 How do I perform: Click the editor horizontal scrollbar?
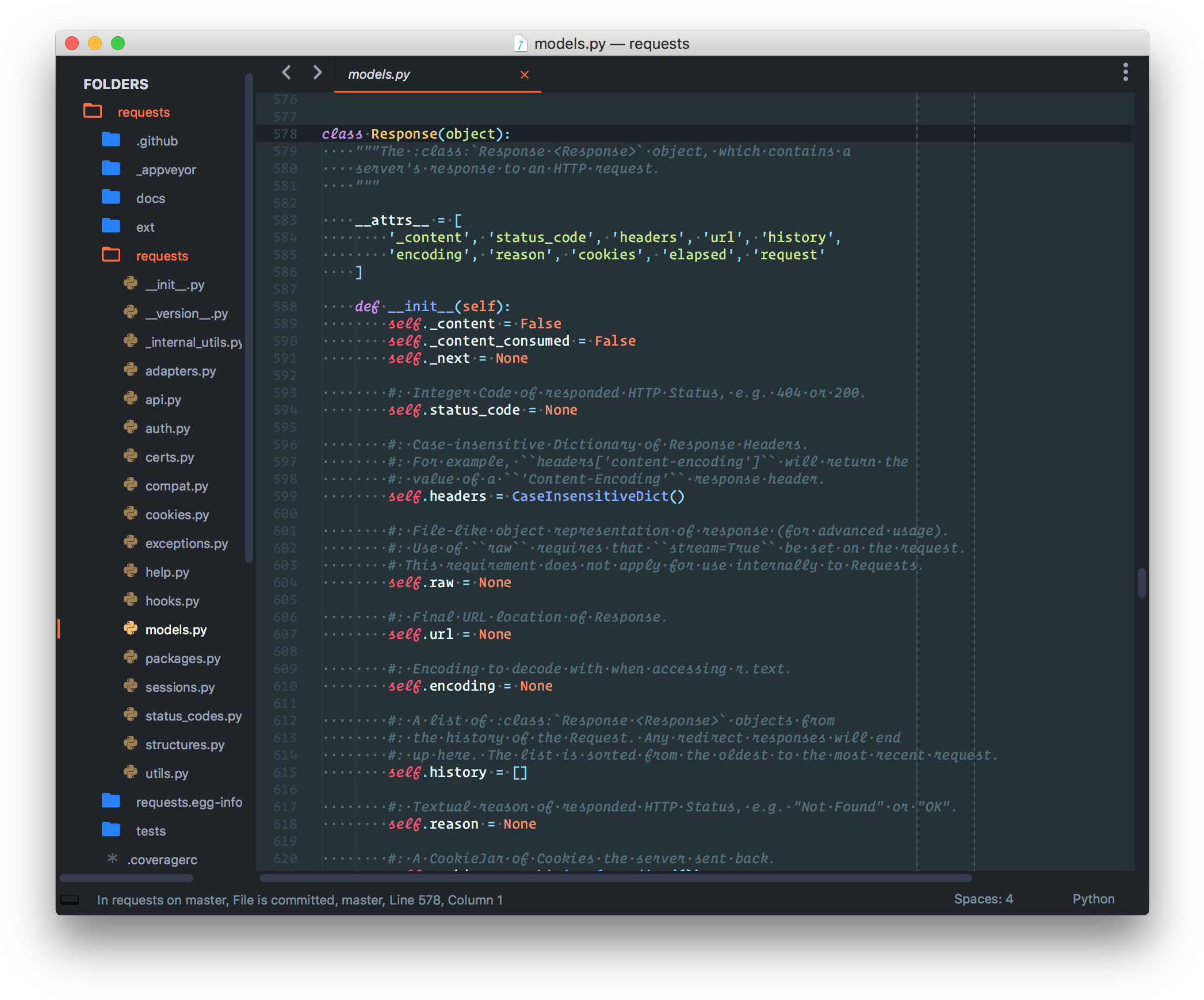[616, 878]
